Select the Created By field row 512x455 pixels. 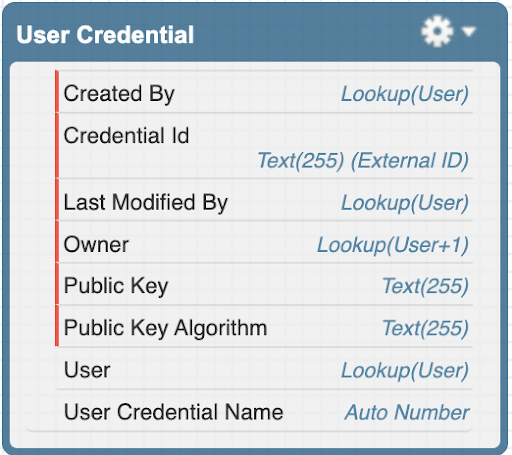(x=264, y=93)
